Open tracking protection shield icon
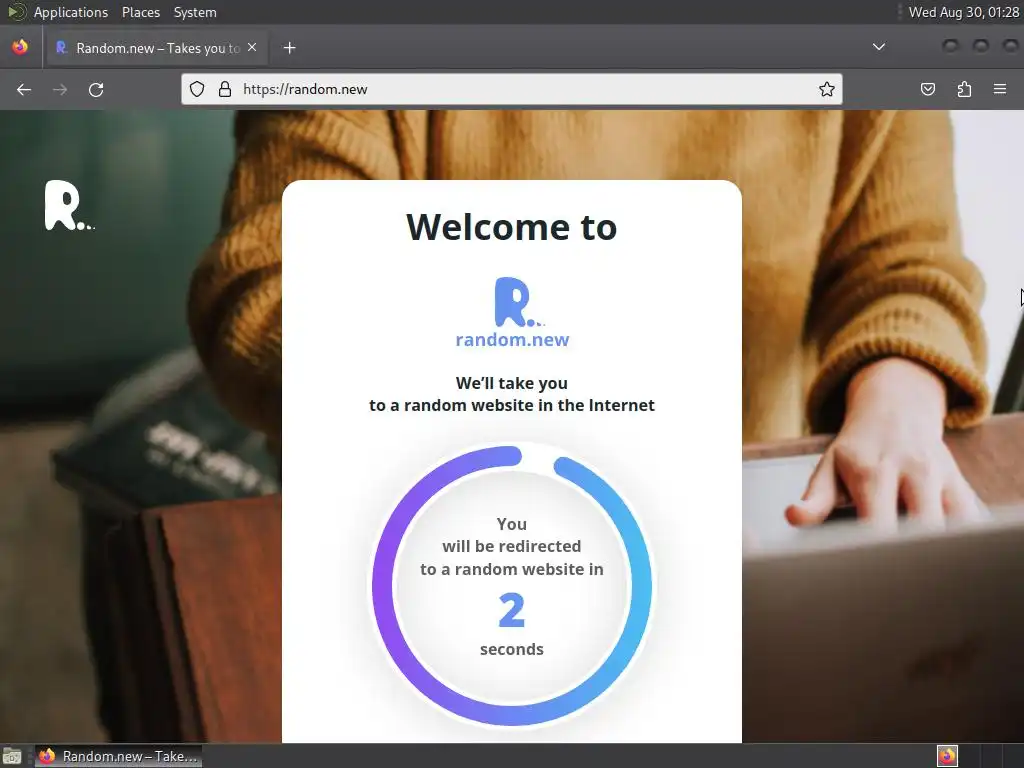Viewport: 1024px width, 768px height. pyautogui.click(x=197, y=89)
